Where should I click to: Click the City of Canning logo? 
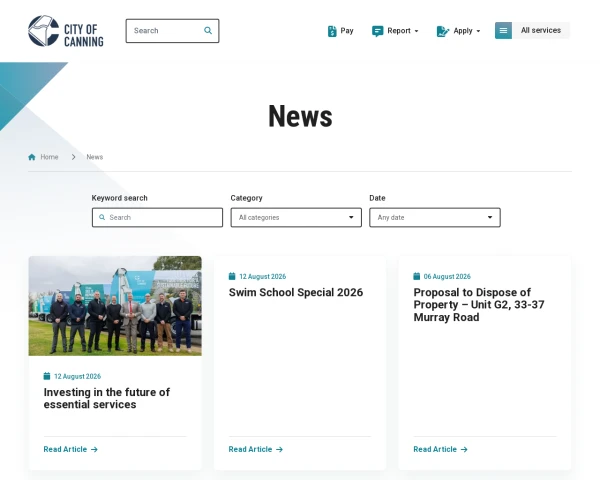tap(66, 31)
